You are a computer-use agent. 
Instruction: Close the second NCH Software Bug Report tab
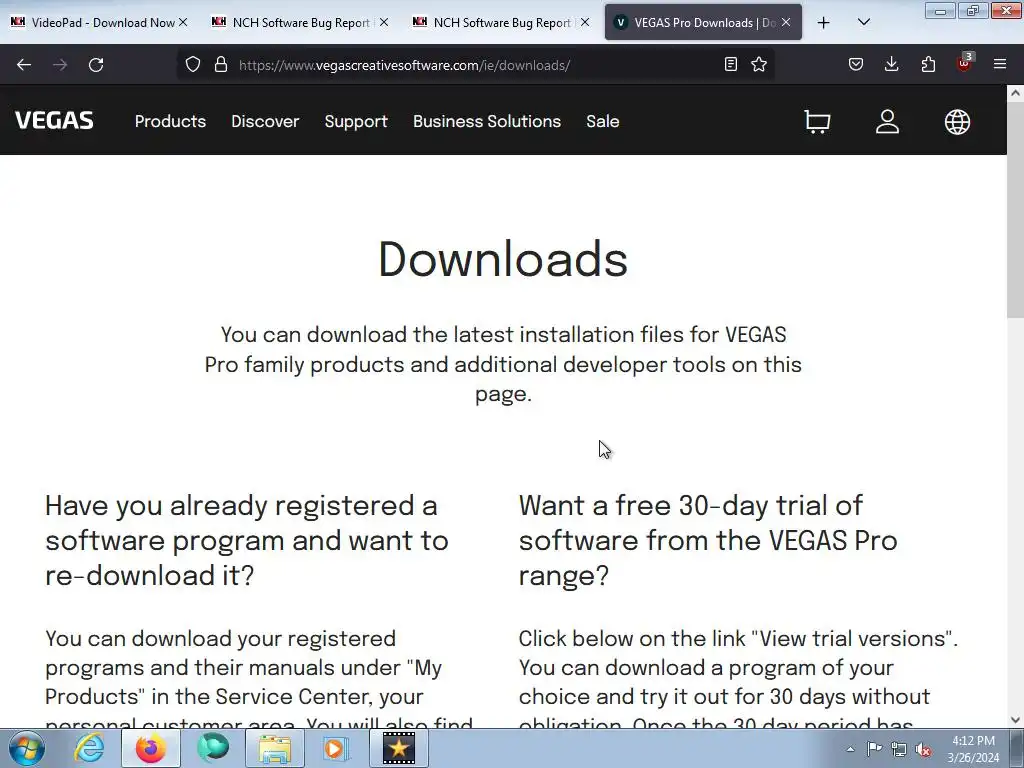click(585, 23)
